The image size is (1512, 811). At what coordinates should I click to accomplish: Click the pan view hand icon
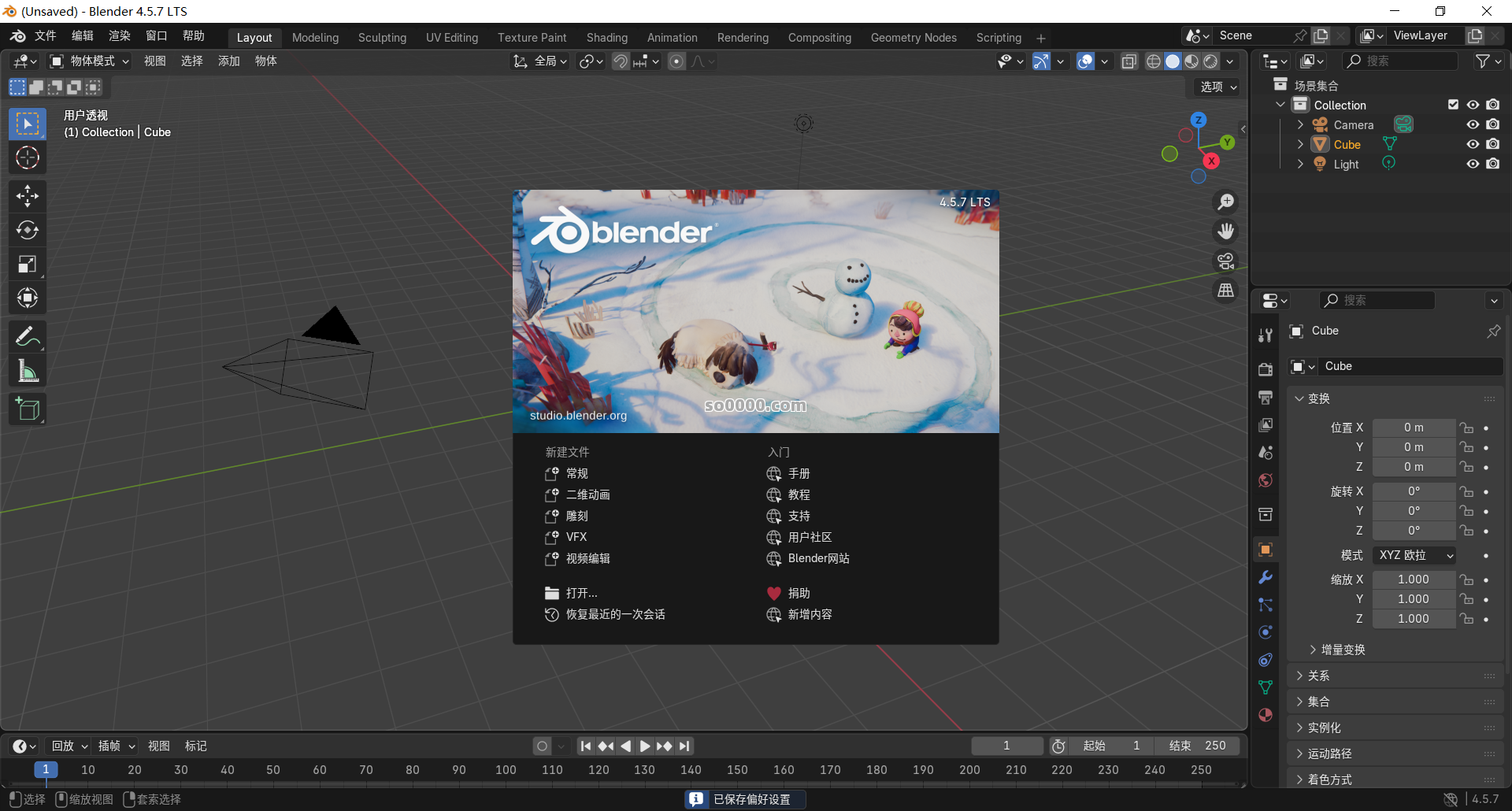(1226, 231)
